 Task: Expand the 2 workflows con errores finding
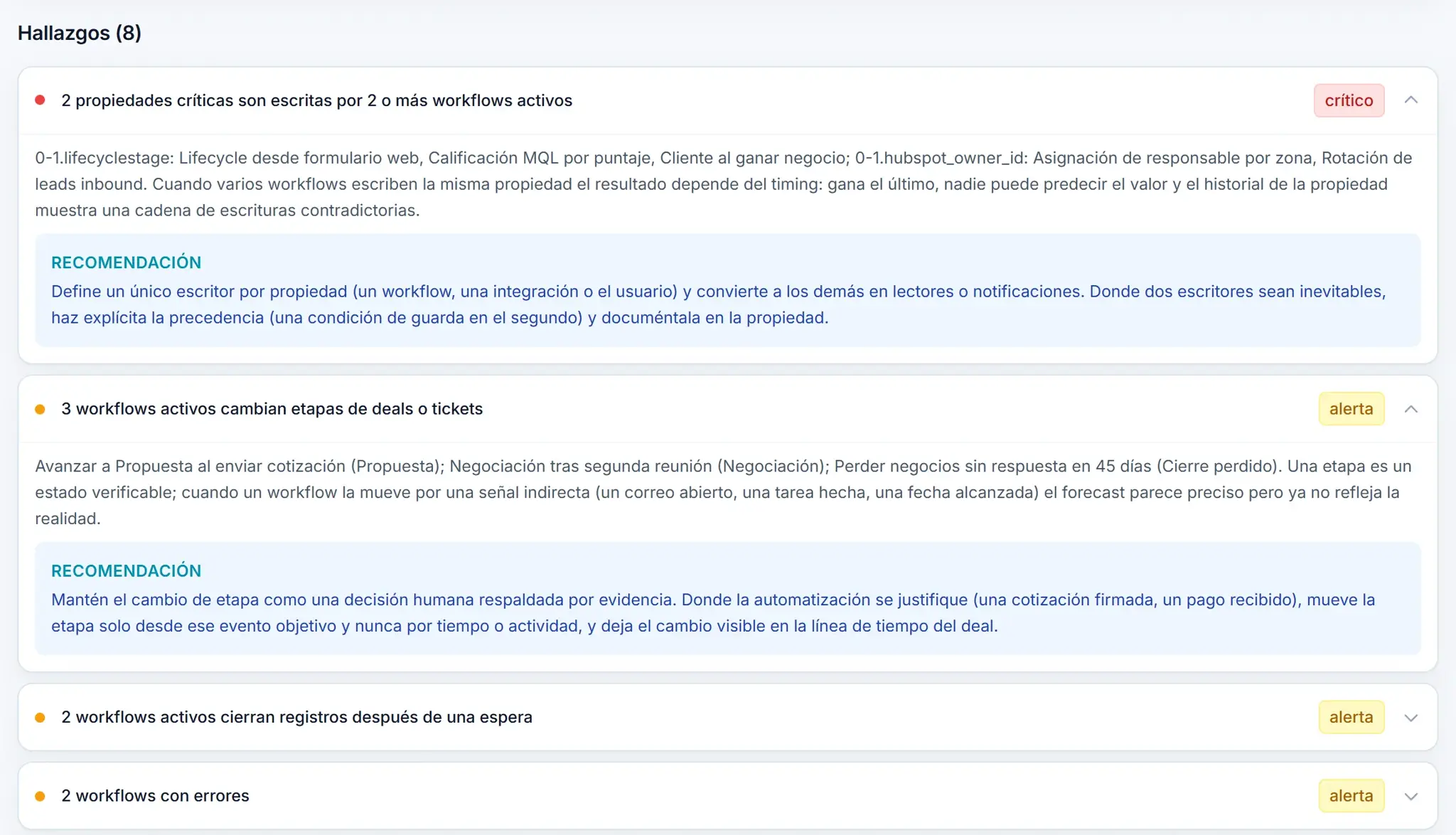pos(1410,796)
